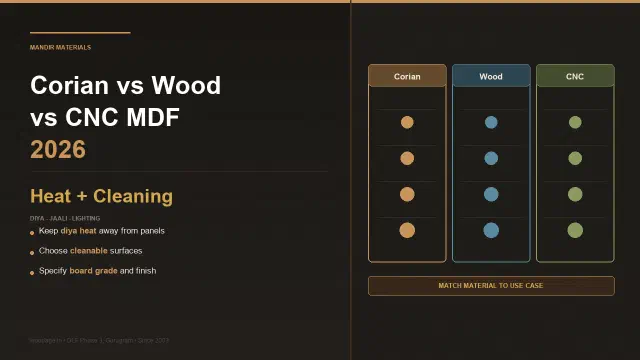Screen dimensions: 640x360
Task: Select the second orange dot under Corian
Action: click(407, 158)
